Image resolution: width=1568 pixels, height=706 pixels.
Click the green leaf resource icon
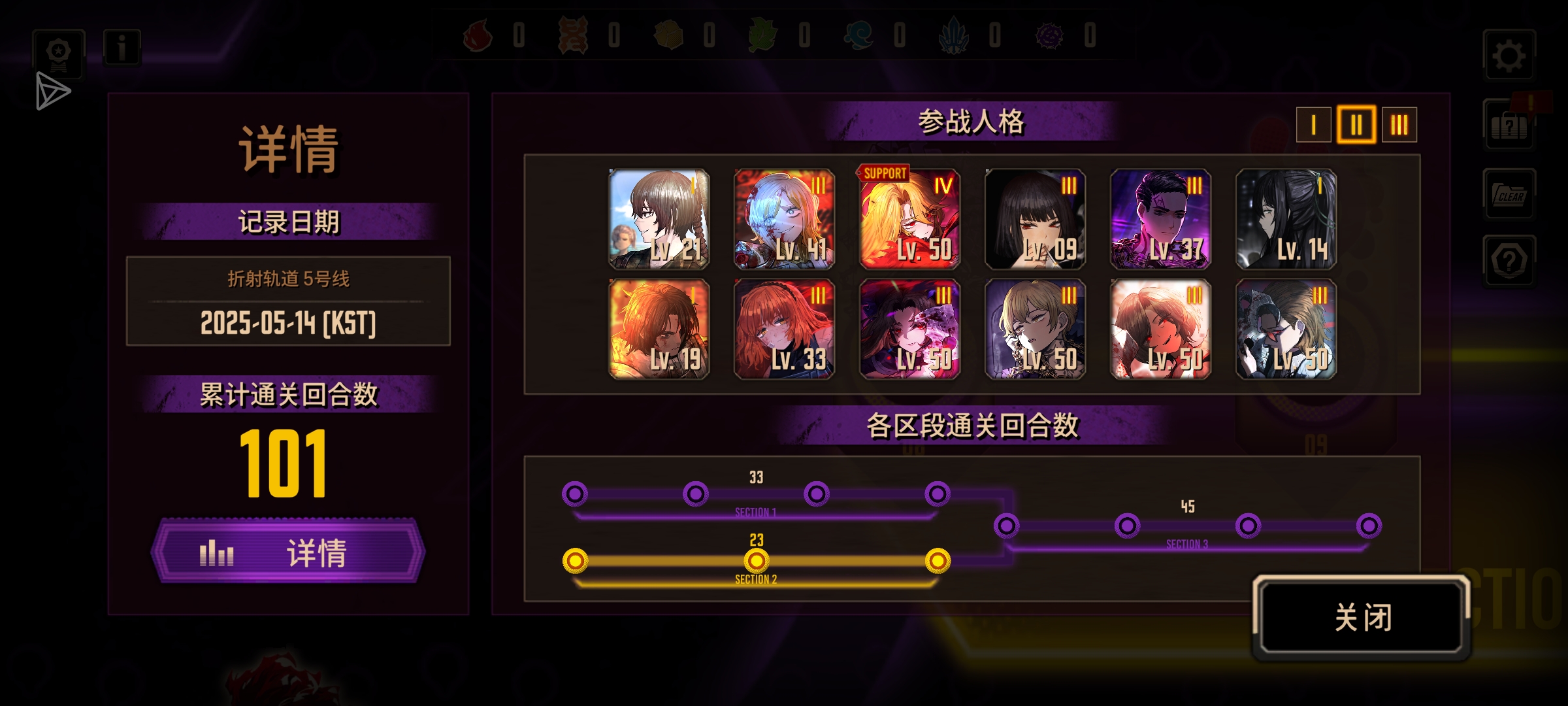pos(762,35)
